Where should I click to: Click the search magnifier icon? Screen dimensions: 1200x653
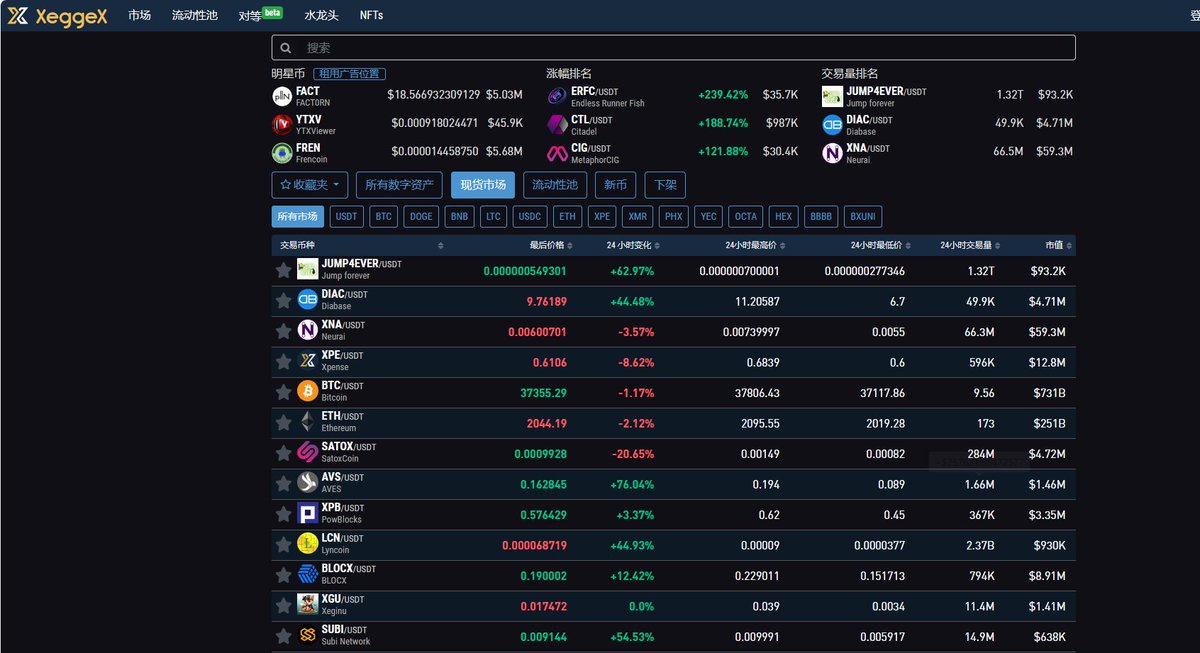(286, 48)
